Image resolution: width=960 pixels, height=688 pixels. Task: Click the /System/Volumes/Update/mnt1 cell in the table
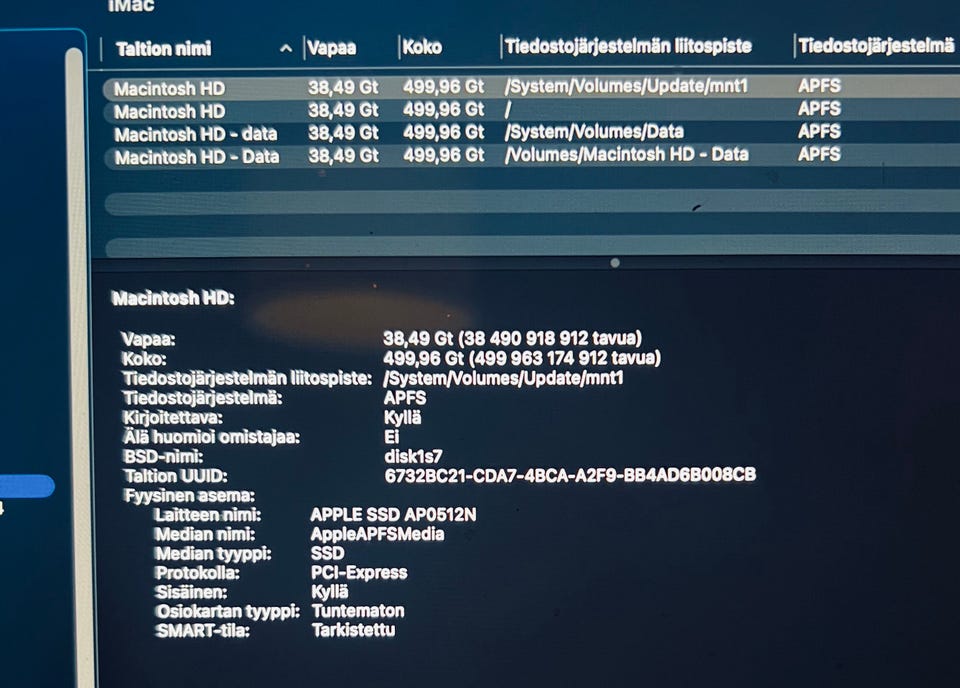tap(626, 86)
